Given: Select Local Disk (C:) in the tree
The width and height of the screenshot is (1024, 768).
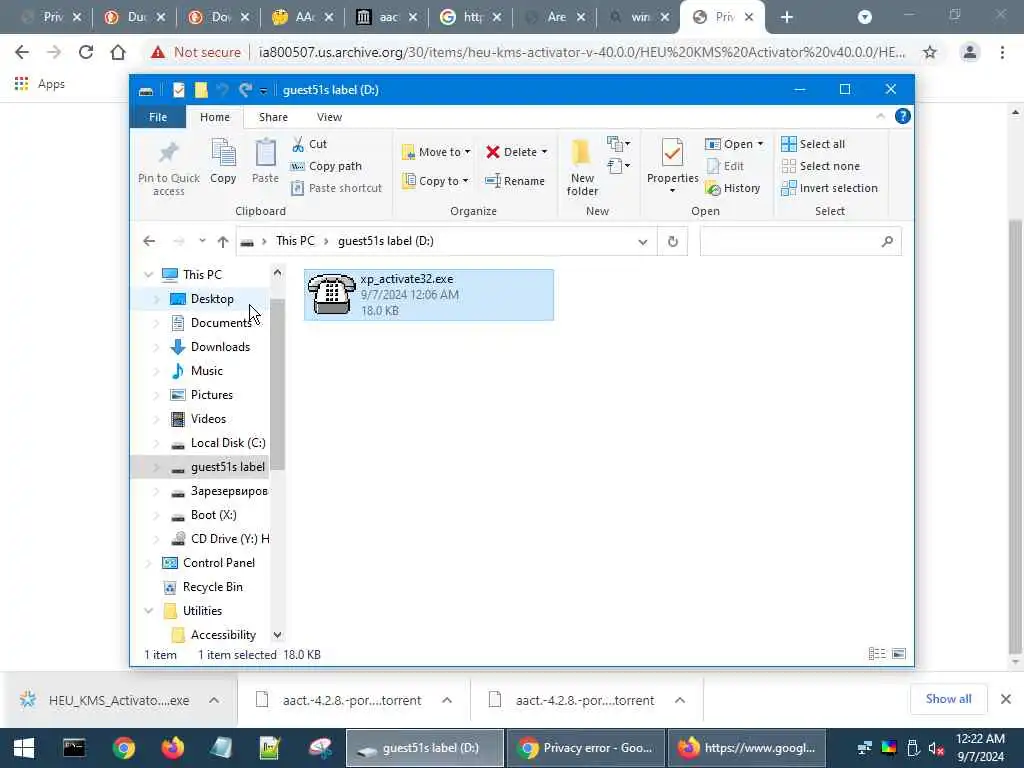Looking at the screenshot, I should pos(228,443).
